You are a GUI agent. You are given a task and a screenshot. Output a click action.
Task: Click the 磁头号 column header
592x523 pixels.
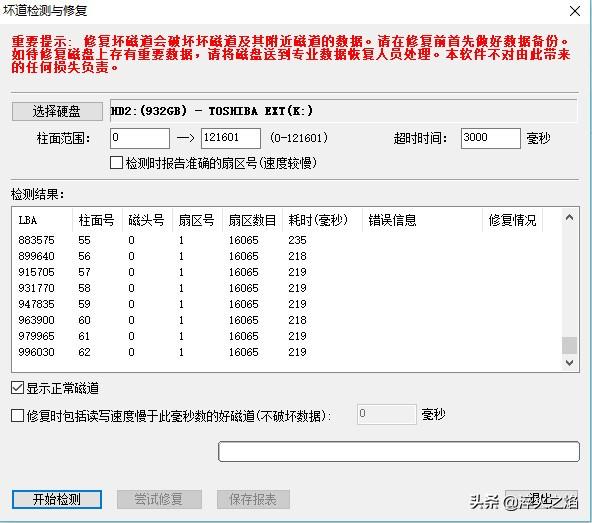coord(147,220)
